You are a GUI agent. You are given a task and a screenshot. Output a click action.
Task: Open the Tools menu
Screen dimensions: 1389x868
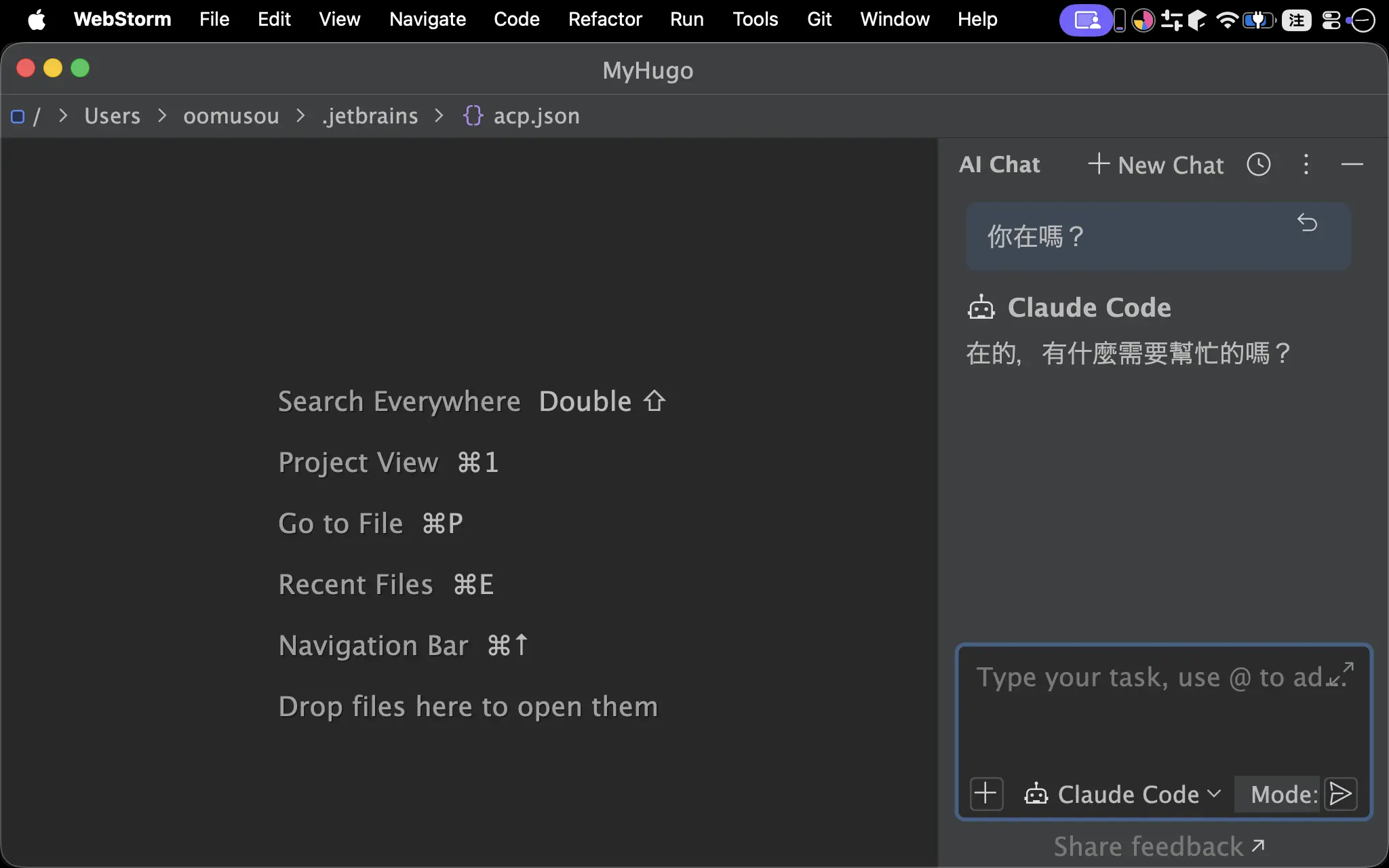coord(756,19)
